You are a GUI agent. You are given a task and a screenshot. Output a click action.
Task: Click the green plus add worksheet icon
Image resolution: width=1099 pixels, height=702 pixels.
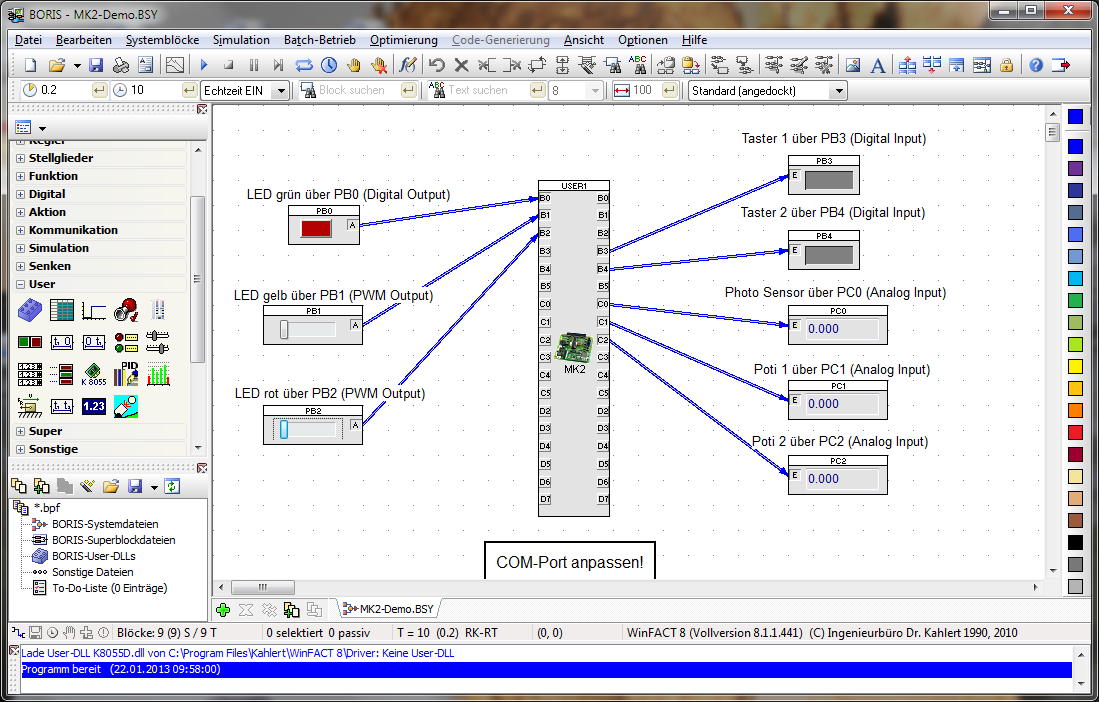click(224, 610)
